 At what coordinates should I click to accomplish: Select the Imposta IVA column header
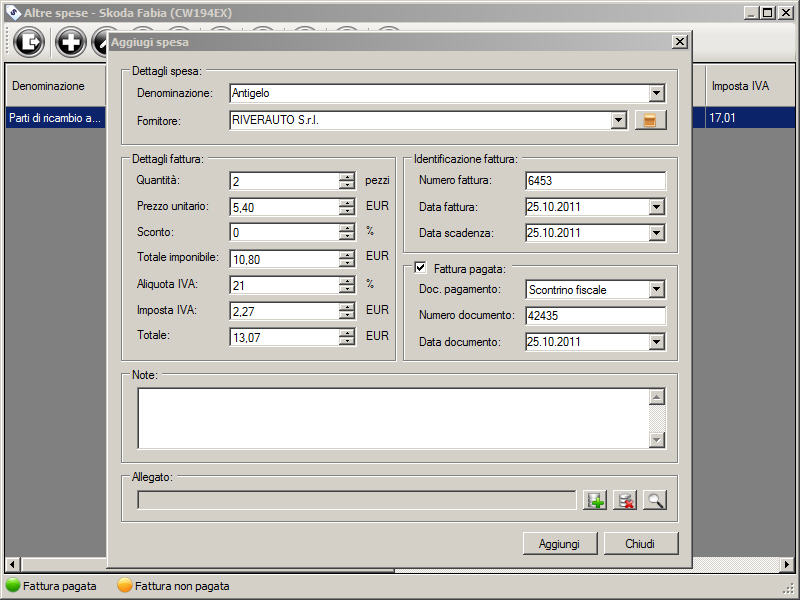pyautogui.click(x=751, y=86)
